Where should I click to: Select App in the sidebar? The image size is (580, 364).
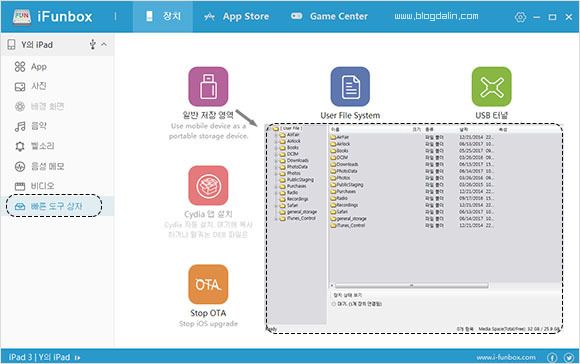[57, 67]
